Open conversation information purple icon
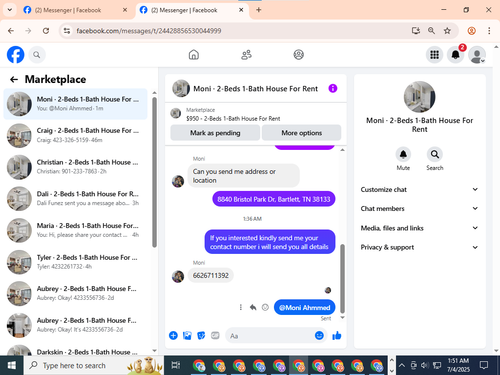500x375 pixels. click(x=333, y=88)
